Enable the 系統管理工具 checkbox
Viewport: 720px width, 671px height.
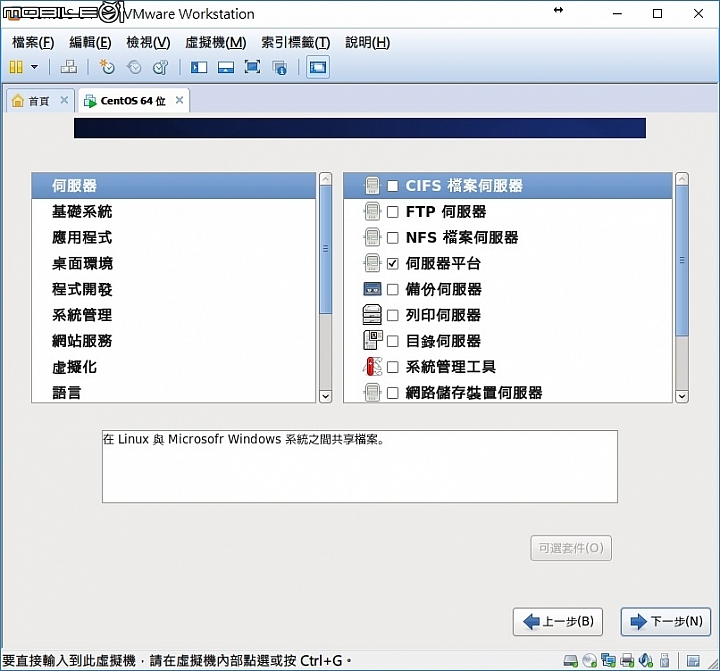(x=393, y=367)
